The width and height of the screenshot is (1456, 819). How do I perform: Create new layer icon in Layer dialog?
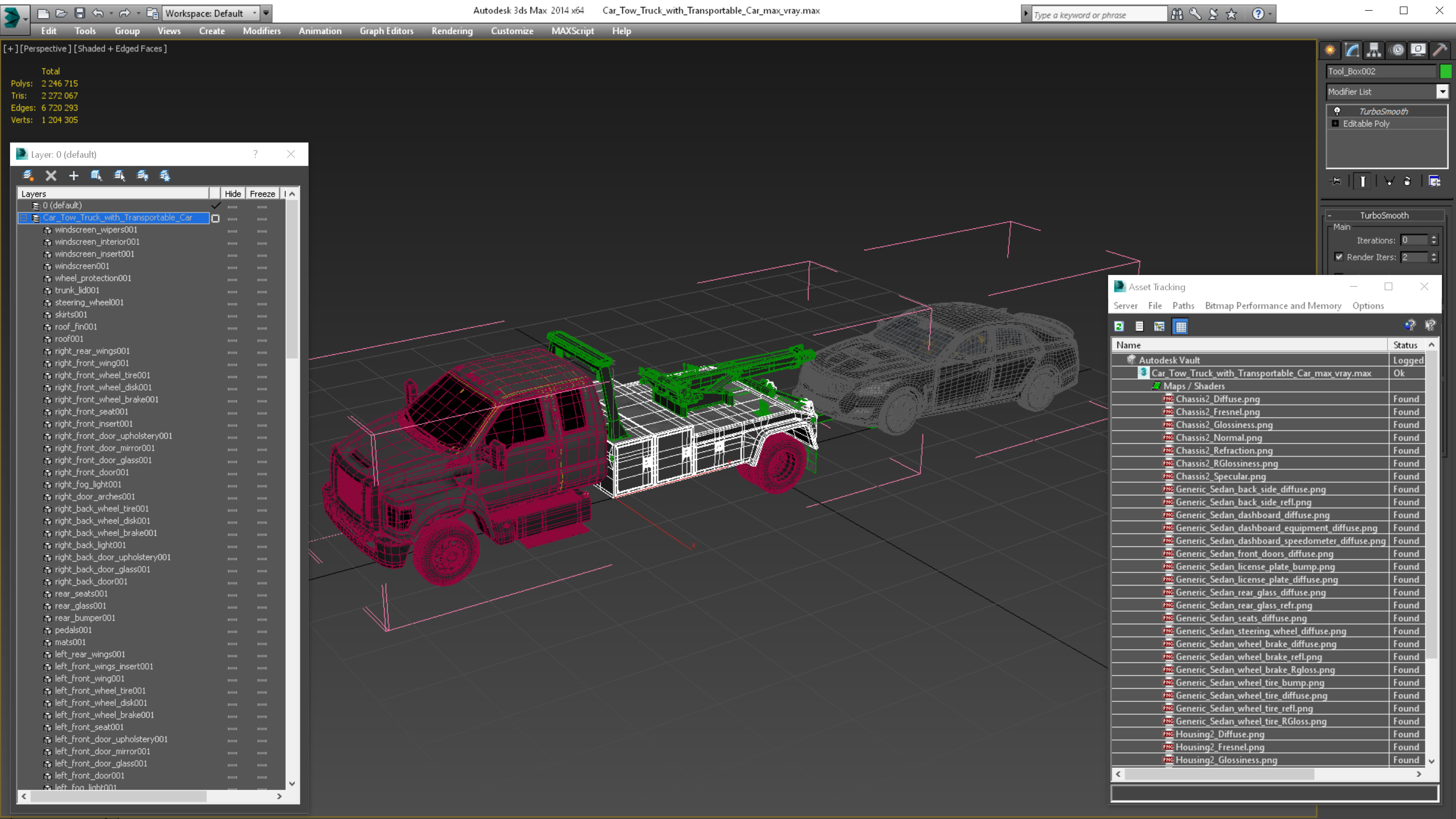(28, 175)
